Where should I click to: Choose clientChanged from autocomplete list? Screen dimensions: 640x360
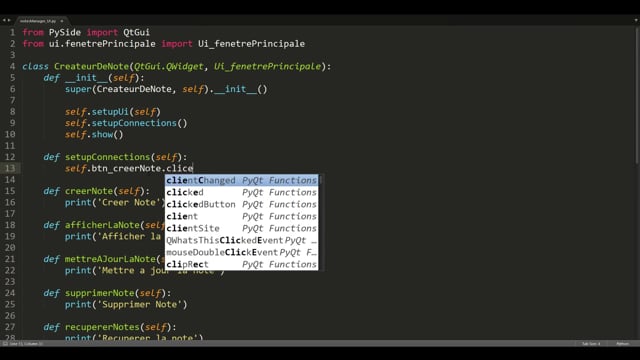click(241, 180)
